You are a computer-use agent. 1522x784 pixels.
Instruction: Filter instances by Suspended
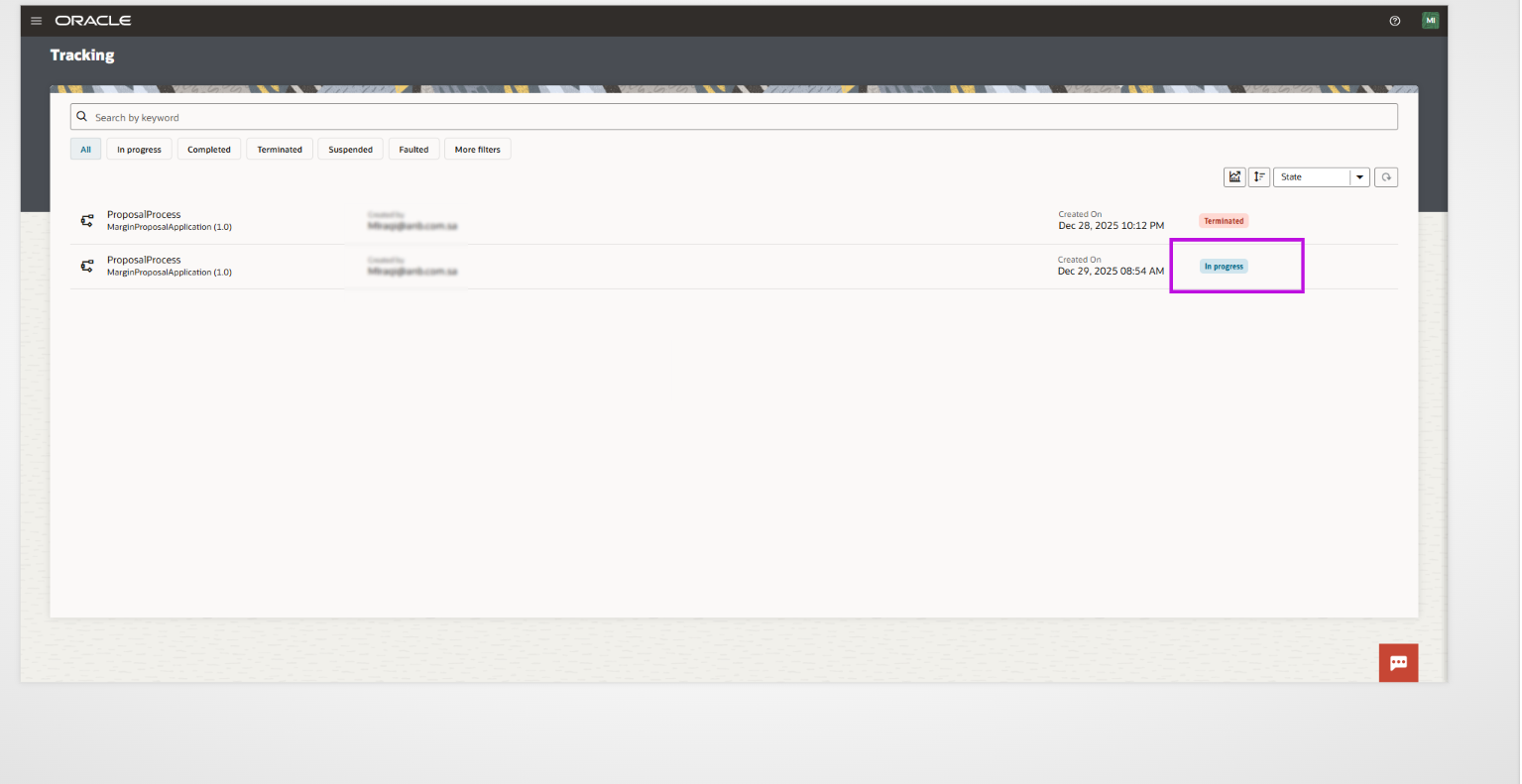click(x=351, y=150)
